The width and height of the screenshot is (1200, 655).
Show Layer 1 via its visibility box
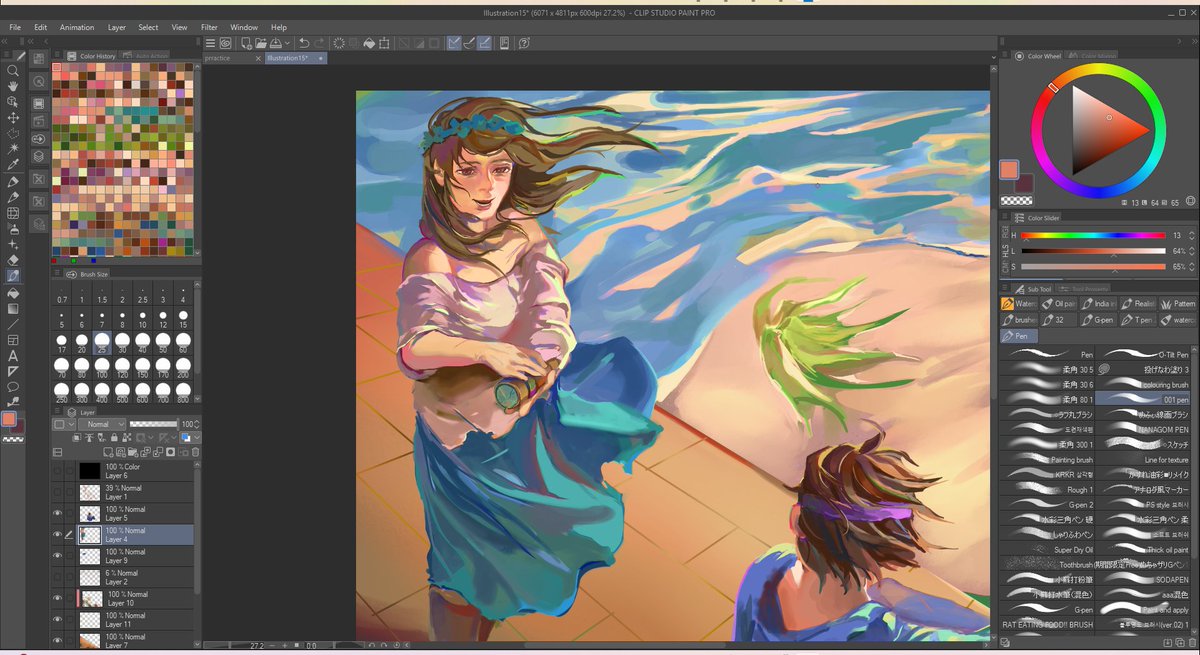tap(57, 492)
